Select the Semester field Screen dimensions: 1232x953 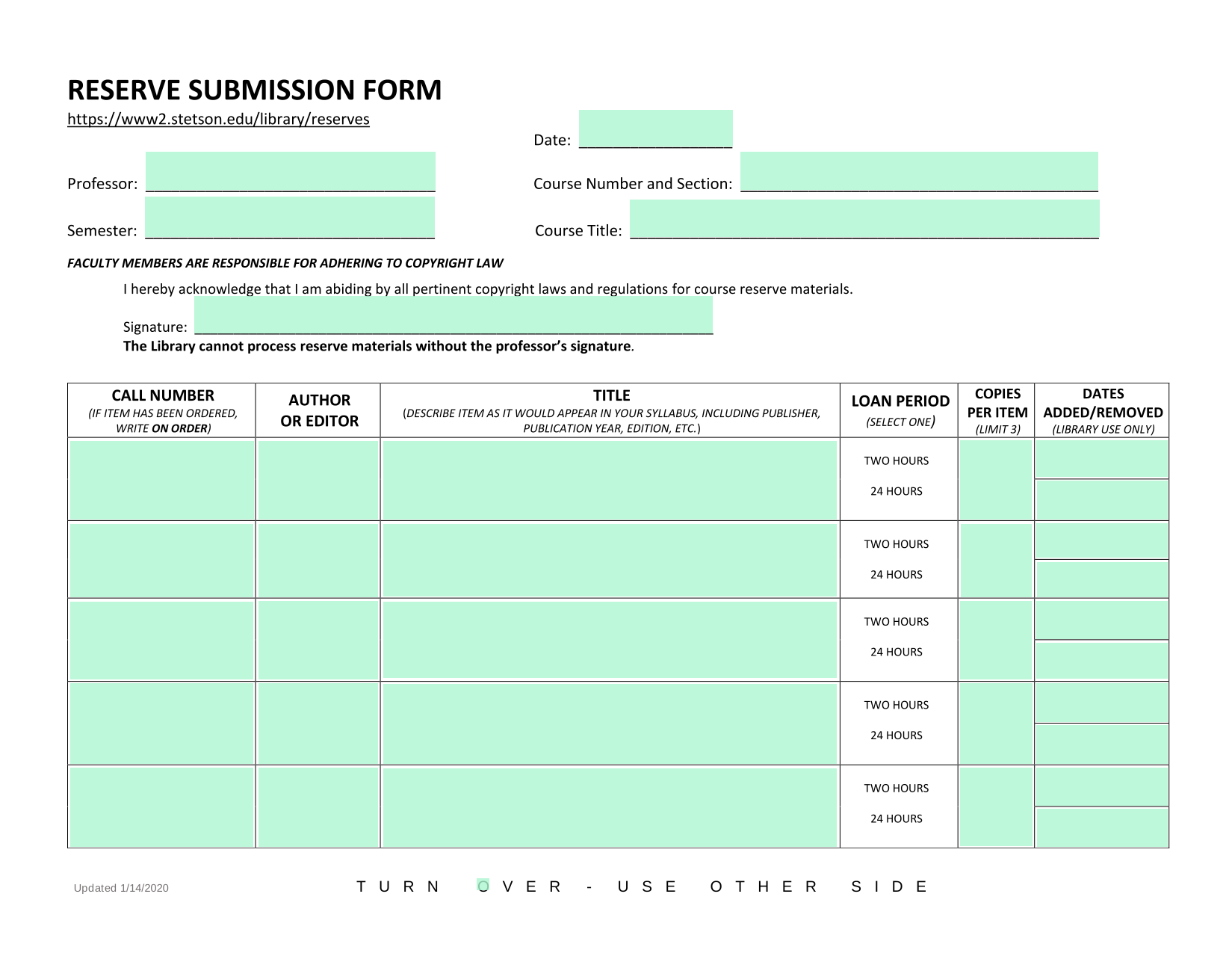290,218
